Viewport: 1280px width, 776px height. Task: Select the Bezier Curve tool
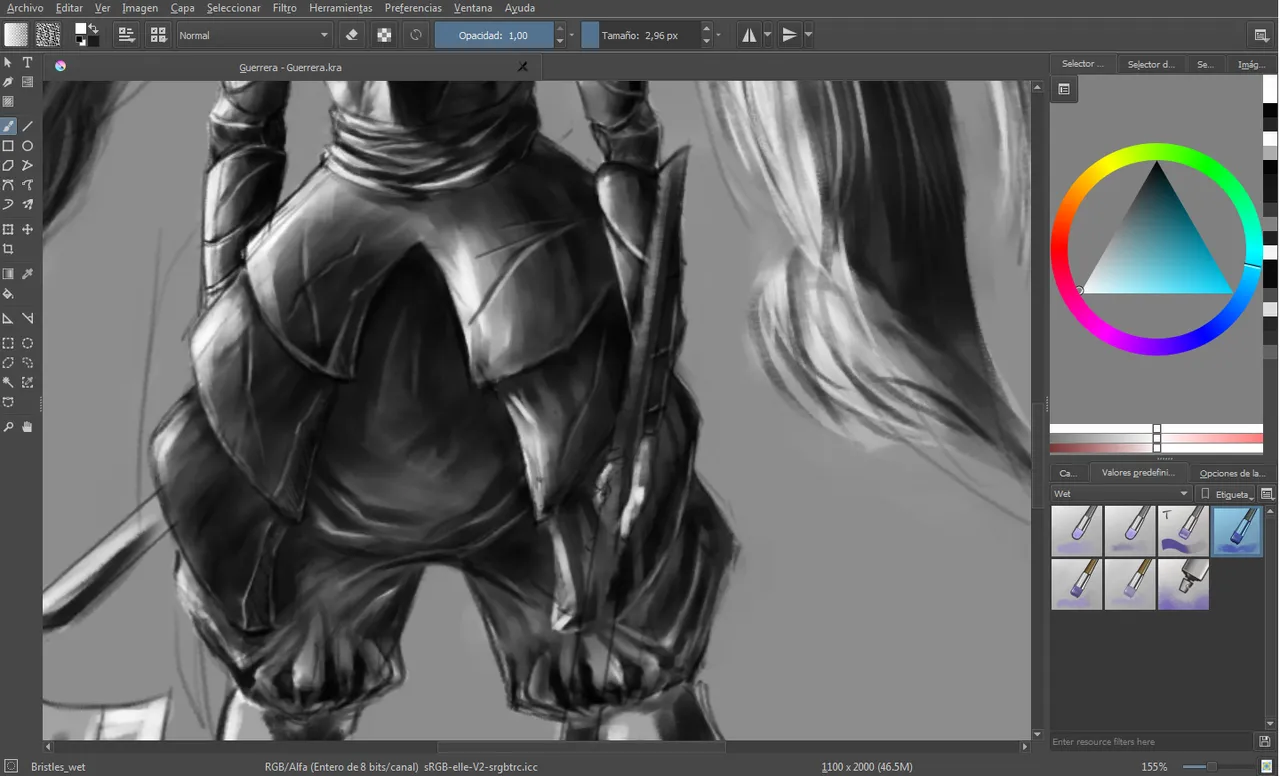pos(8,185)
